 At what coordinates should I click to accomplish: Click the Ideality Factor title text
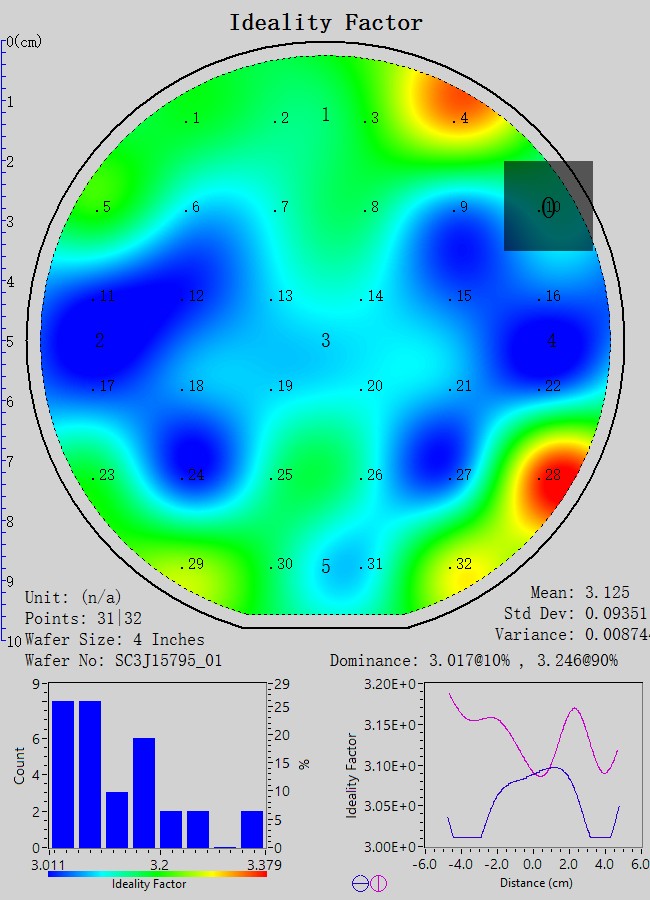tap(326, 22)
